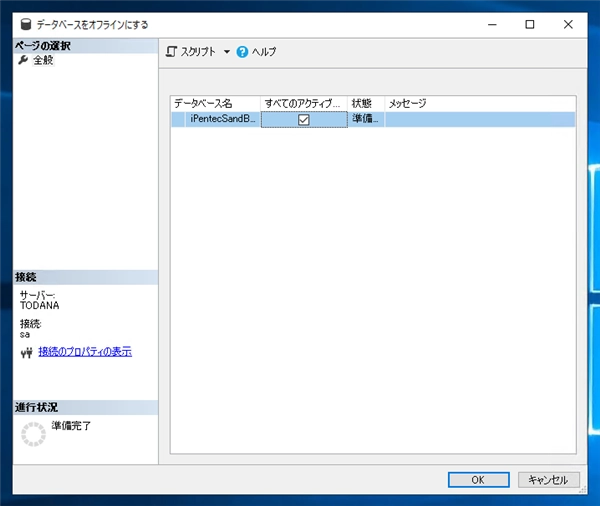Maximize the dialog window

coord(530,24)
